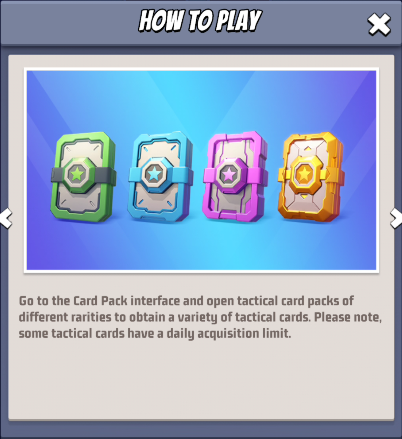
Task: Click the HOW TO PLAY title
Action: point(200,21)
